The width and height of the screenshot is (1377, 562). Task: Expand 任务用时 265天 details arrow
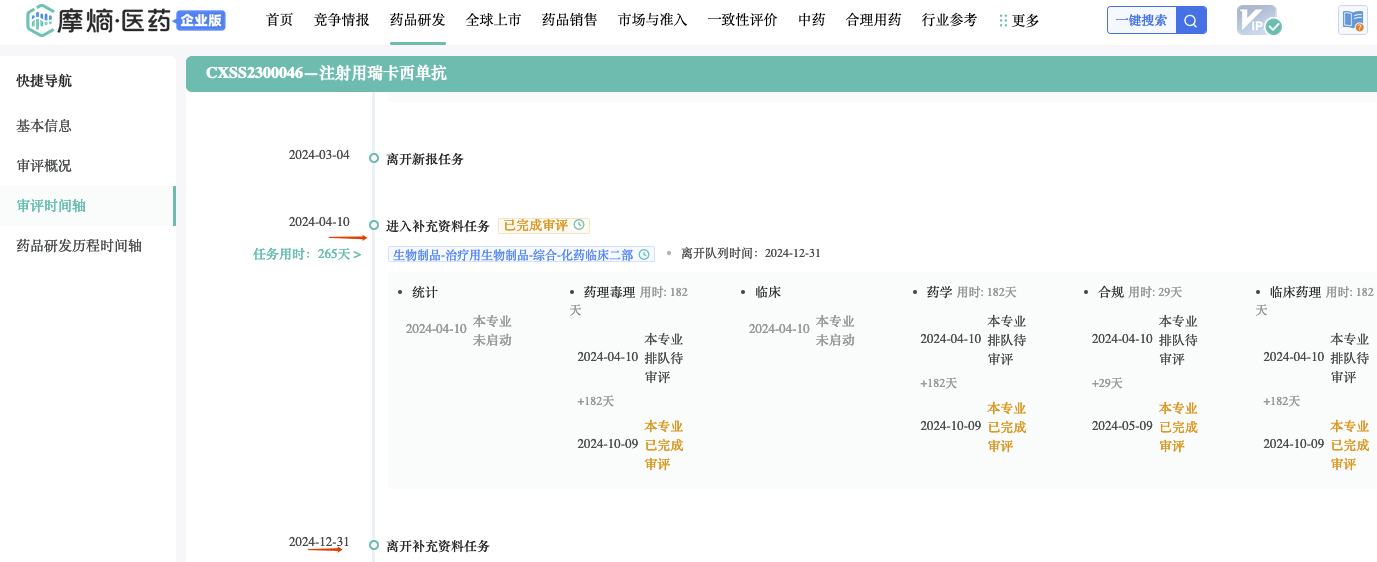357,254
